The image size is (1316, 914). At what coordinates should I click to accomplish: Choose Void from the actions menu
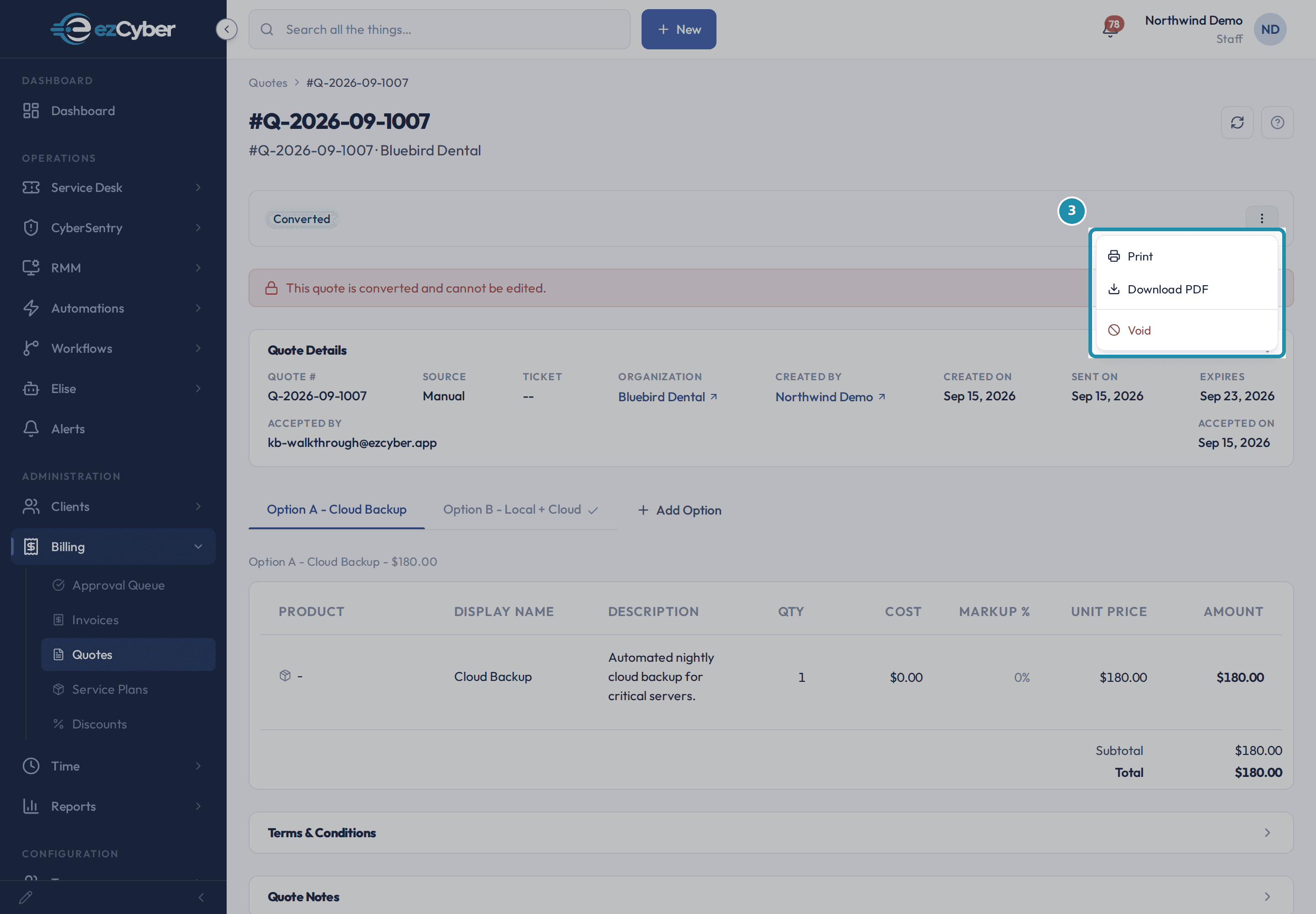[1187, 330]
